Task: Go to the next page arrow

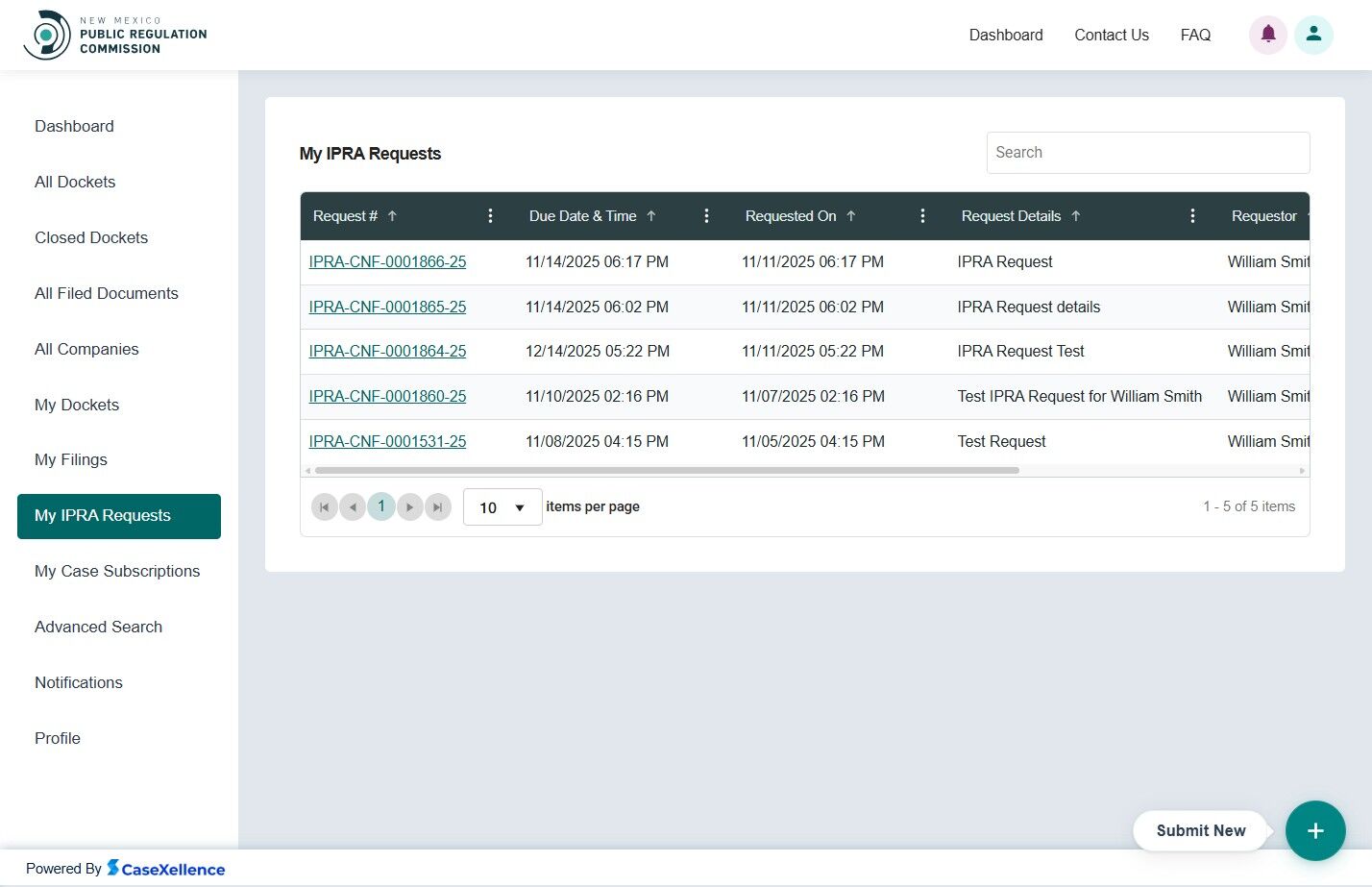Action: click(409, 506)
